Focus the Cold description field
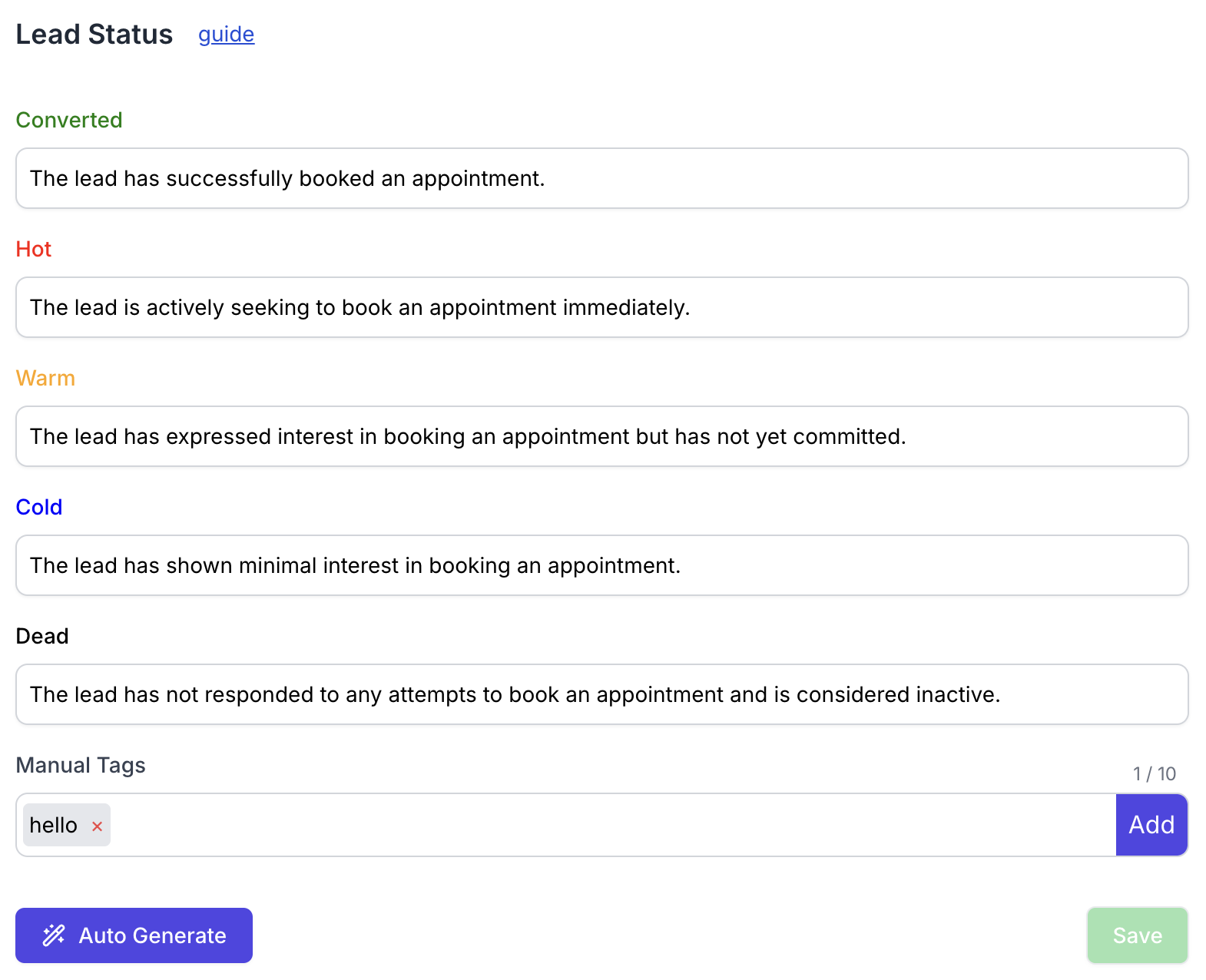 602,565
